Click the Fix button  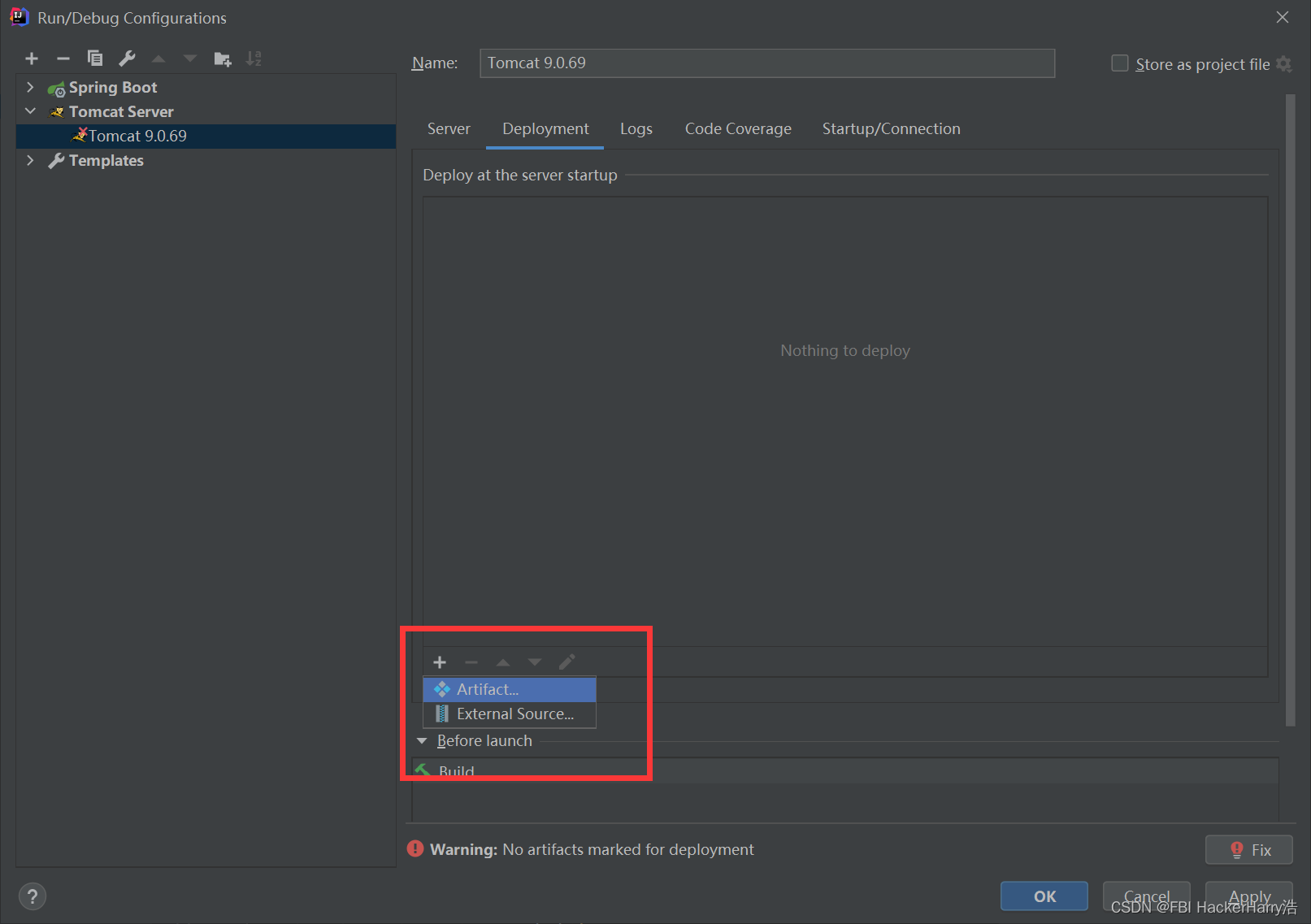tap(1249, 850)
